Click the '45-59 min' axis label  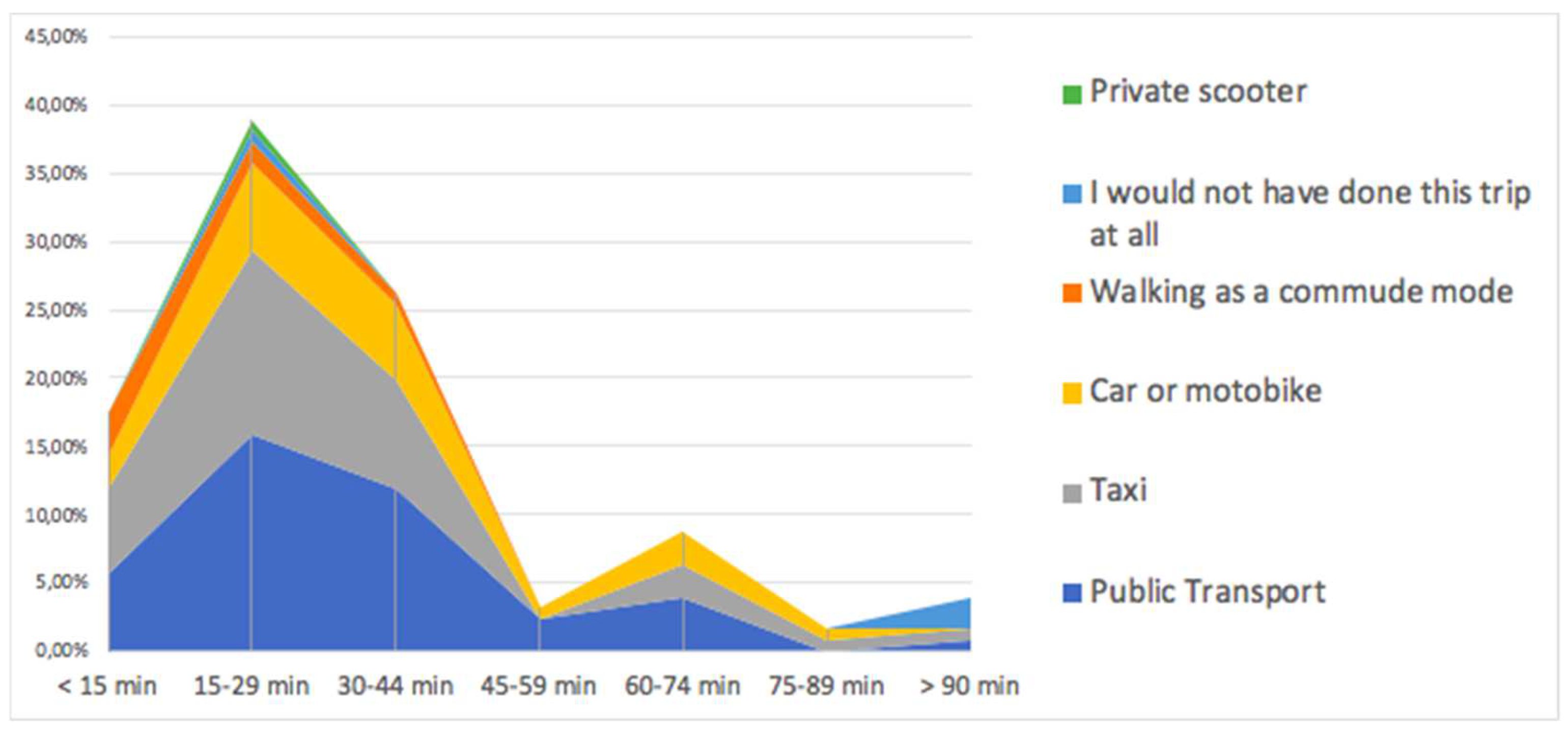(539, 686)
